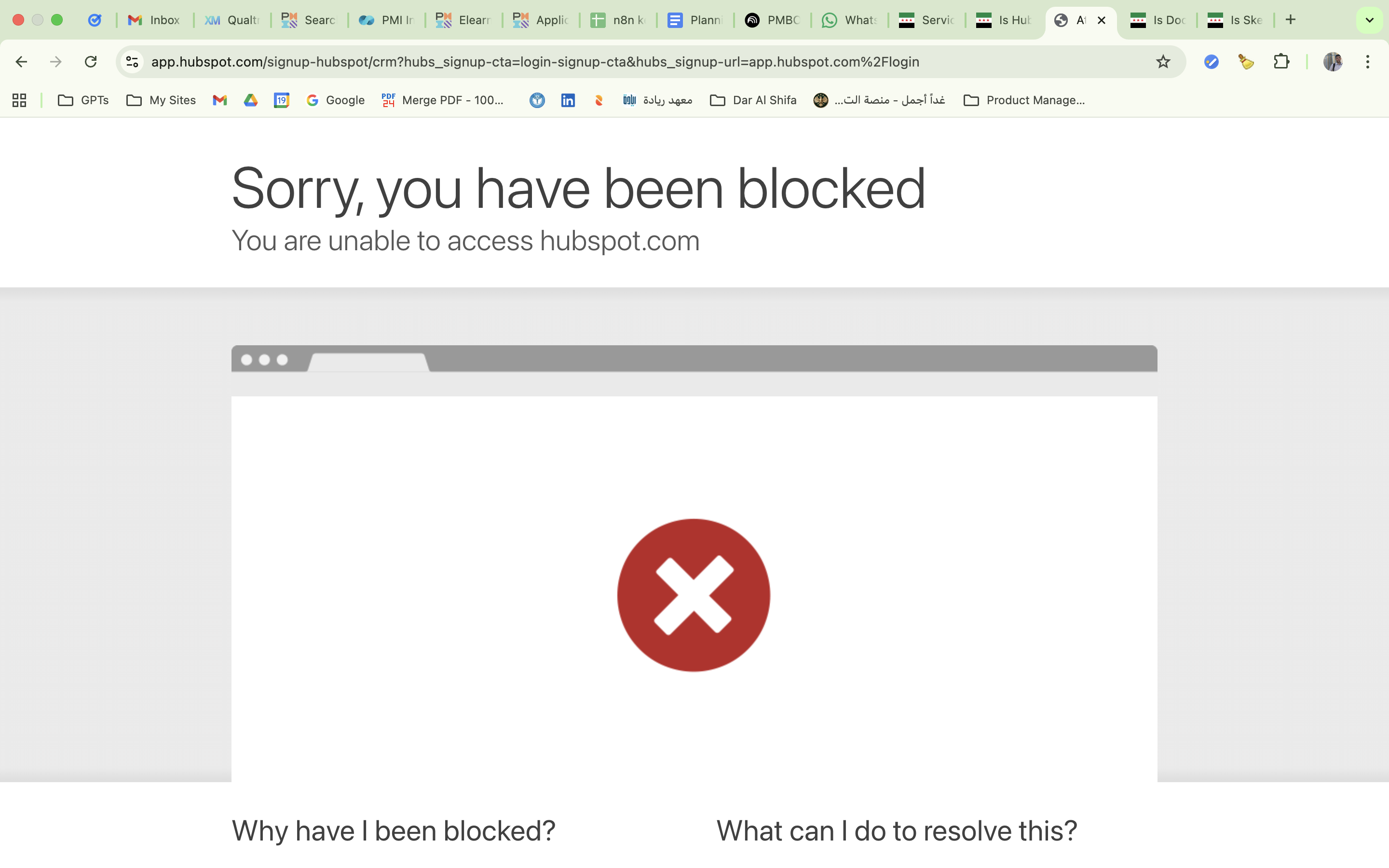Go back to previous page
Image resolution: width=1389 pixels, height=868 pixels.
click(x=21, y=61)
